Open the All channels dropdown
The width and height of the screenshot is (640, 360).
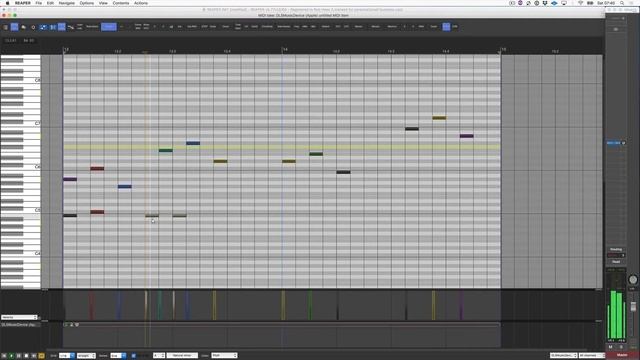591,356
